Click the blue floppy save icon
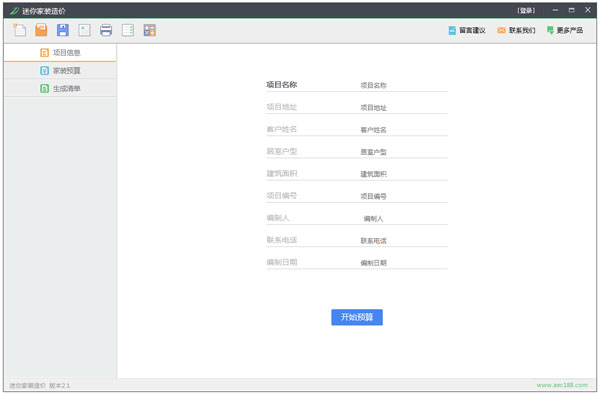The image size is (600, 395). pyautogui.click(x=63, y=30)
